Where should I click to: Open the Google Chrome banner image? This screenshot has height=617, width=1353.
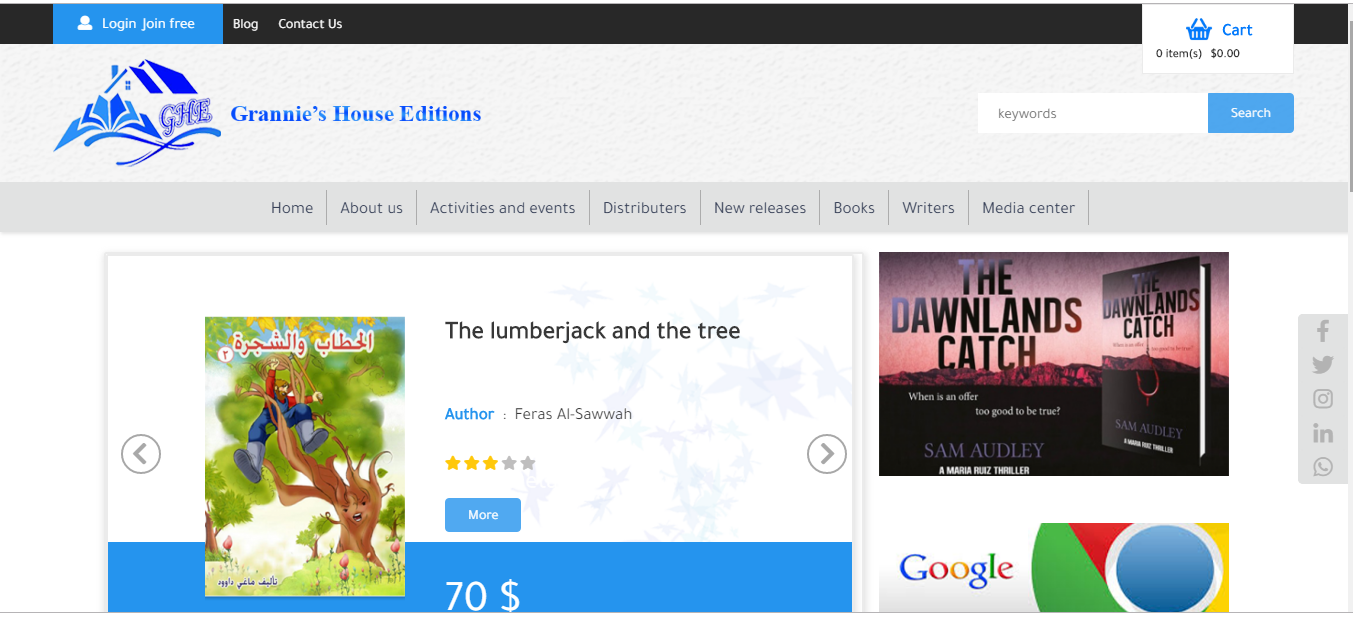1054,567
